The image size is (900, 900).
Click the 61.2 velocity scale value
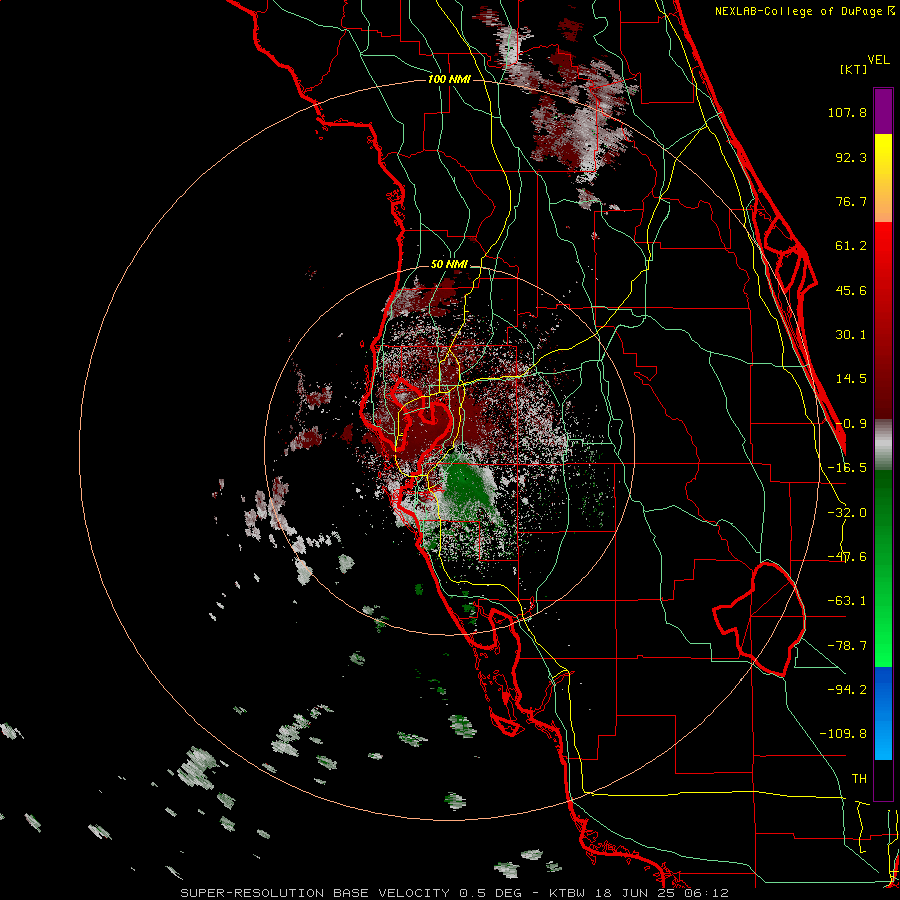(851, 246)
